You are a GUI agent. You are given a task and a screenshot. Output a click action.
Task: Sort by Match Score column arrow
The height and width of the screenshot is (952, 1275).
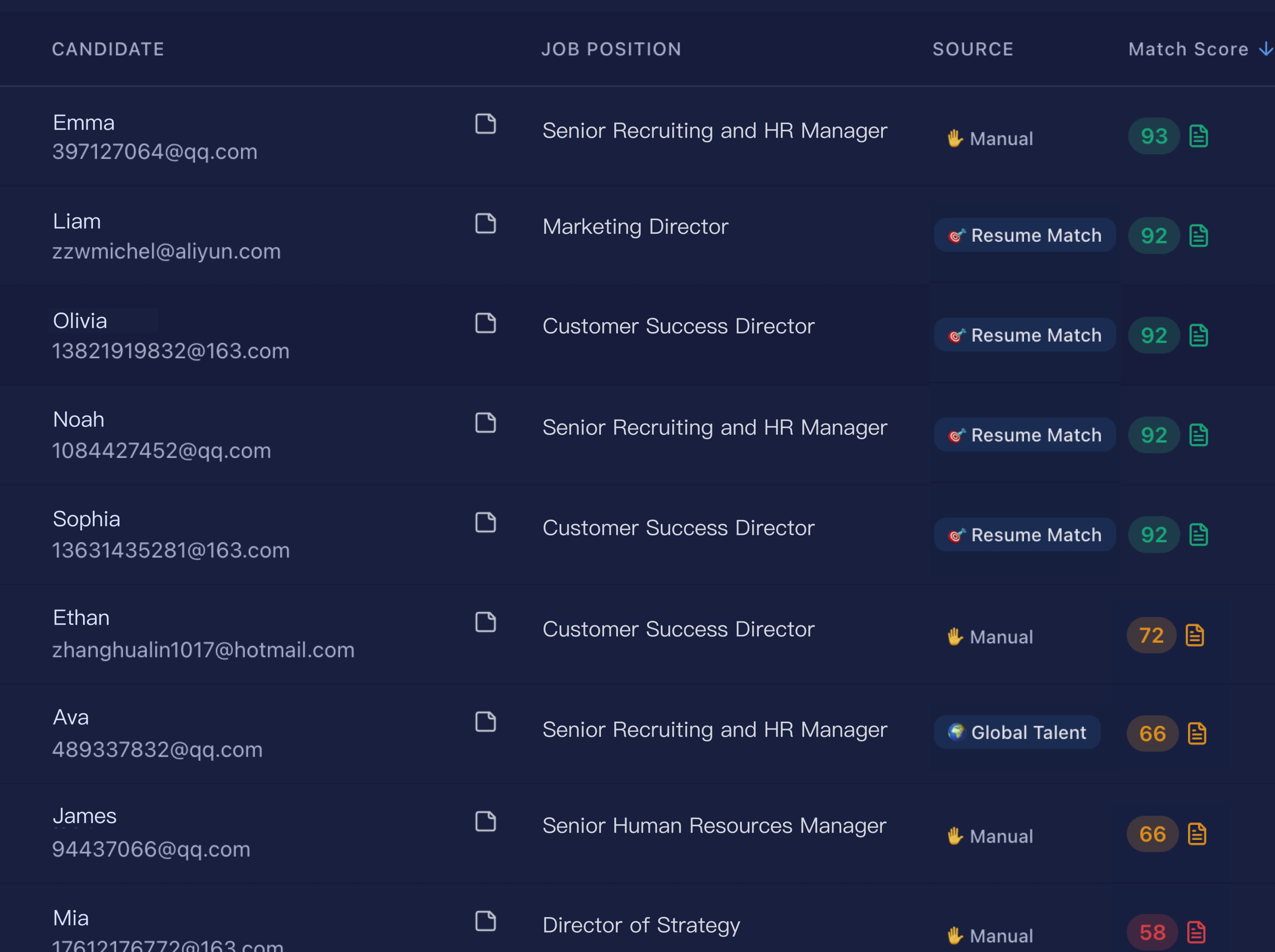tap(1265, 49)
